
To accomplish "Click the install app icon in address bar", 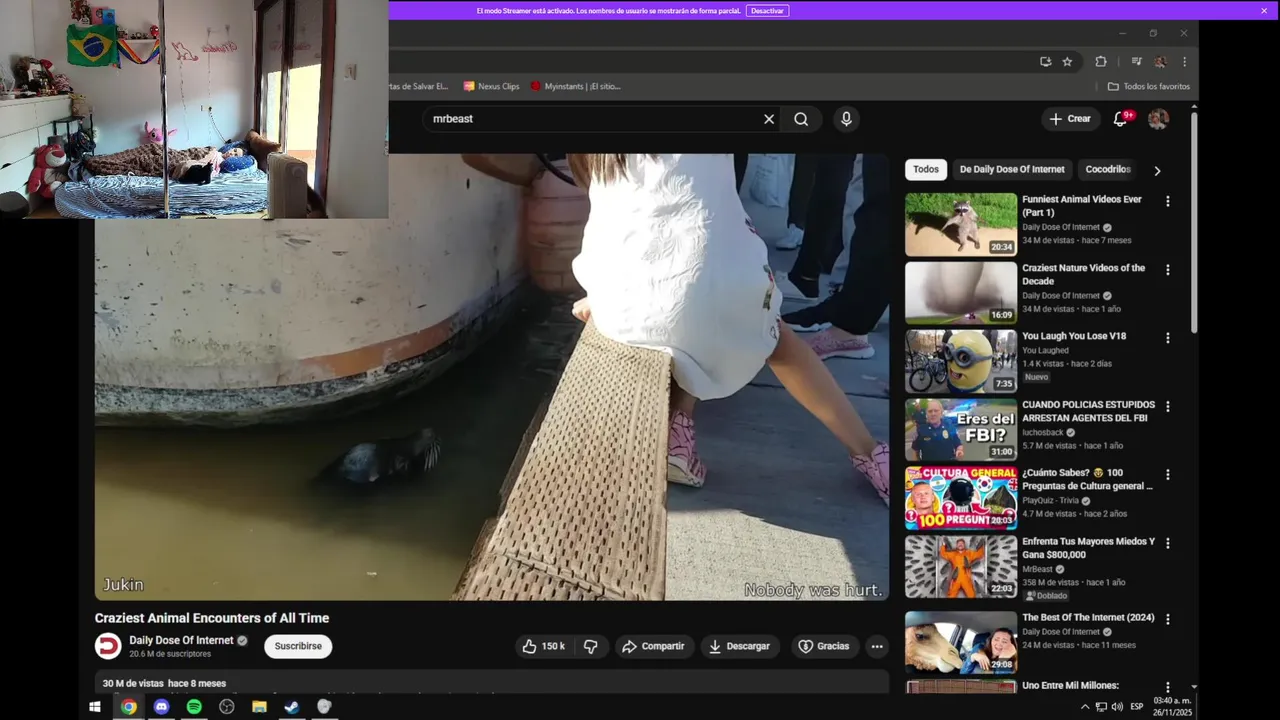I will click(x=1045, y=62).
